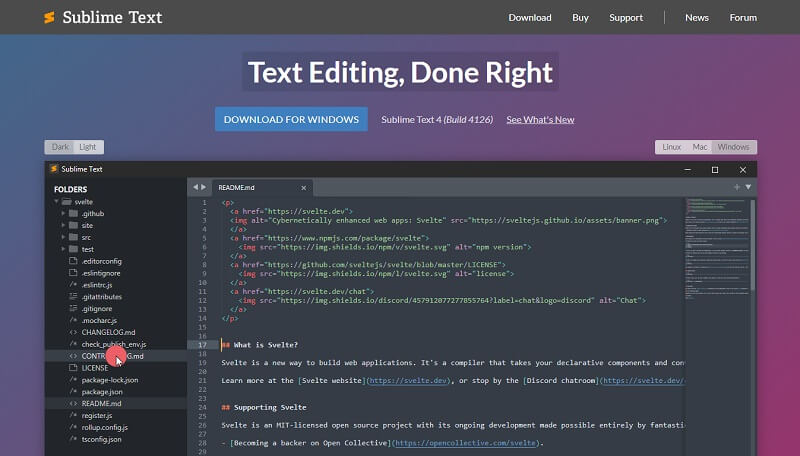Expand the site folder arrow

click(63, 225)
